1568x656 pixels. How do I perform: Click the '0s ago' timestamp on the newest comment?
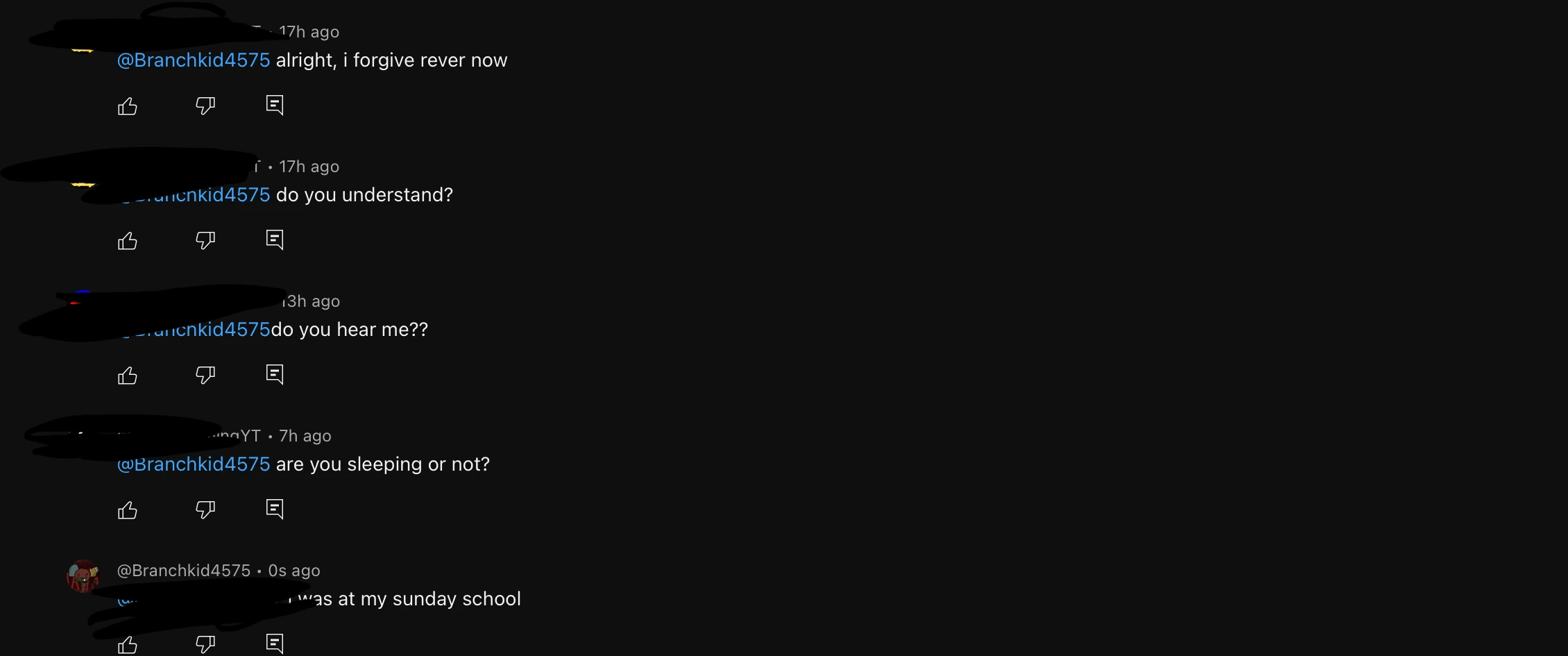(x=293, y=569)
